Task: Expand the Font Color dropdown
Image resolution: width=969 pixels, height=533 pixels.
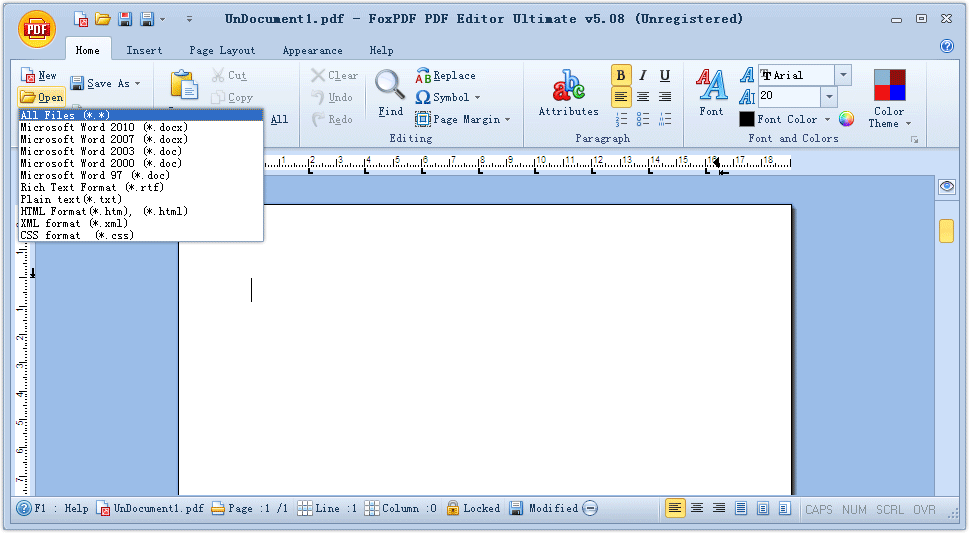Action: coord(827,119)
